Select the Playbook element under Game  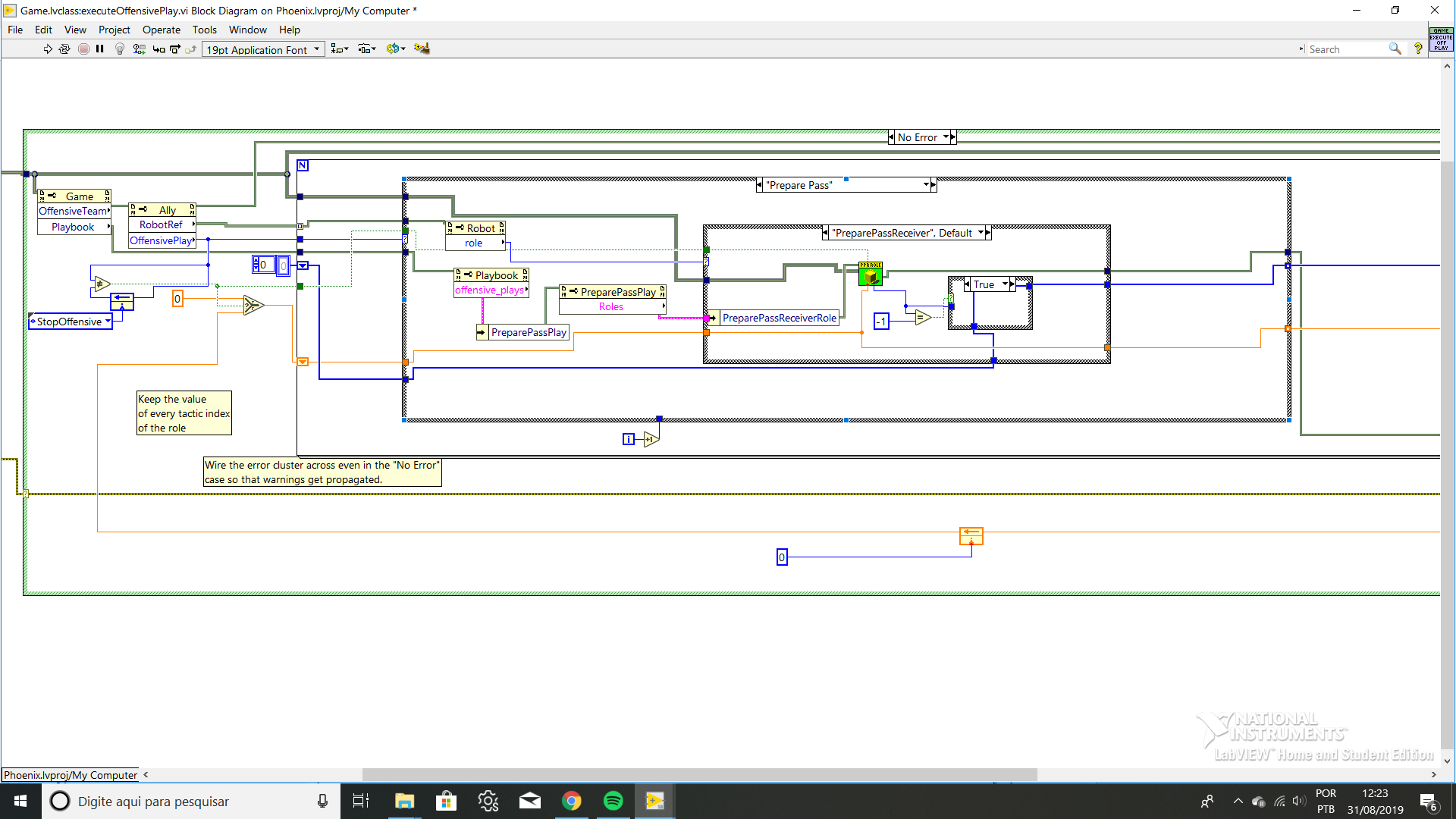pyautogui.click(x=74, y=227)
